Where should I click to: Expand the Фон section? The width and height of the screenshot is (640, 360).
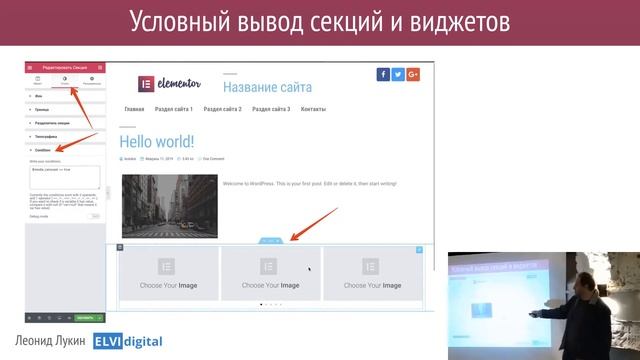tap(65, 96)
